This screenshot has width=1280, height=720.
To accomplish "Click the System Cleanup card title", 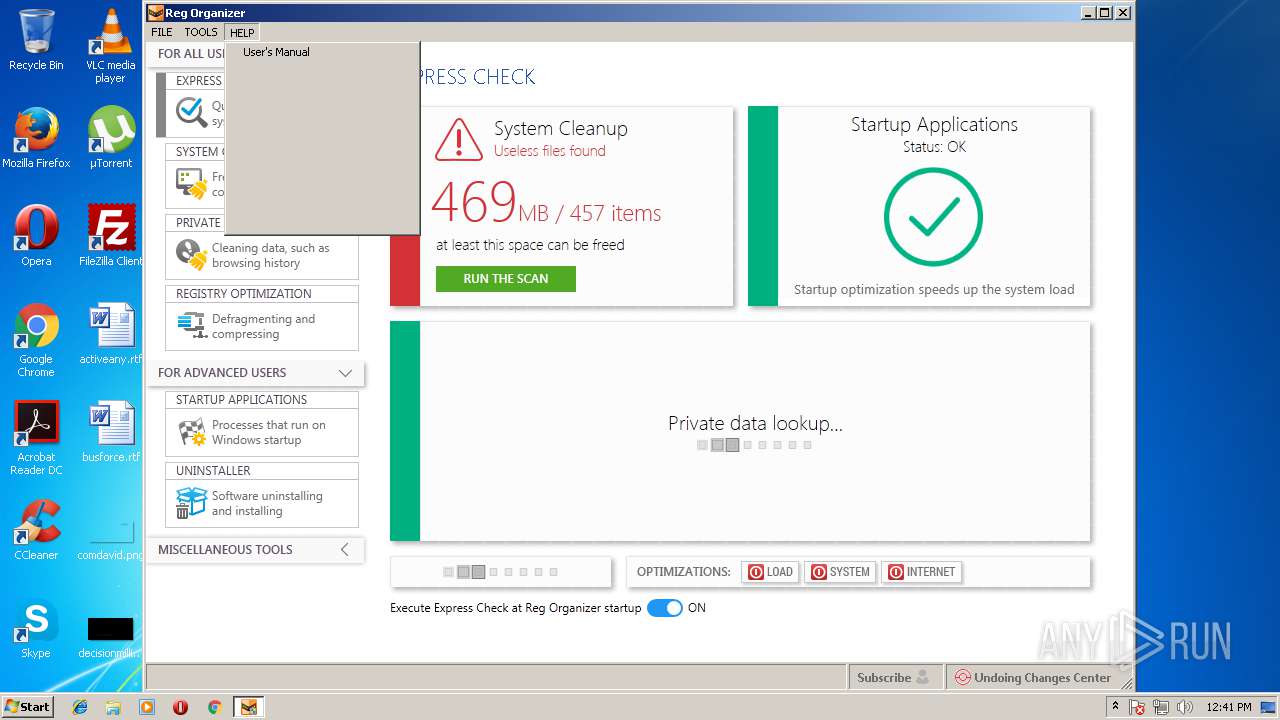I will [561, 129].
